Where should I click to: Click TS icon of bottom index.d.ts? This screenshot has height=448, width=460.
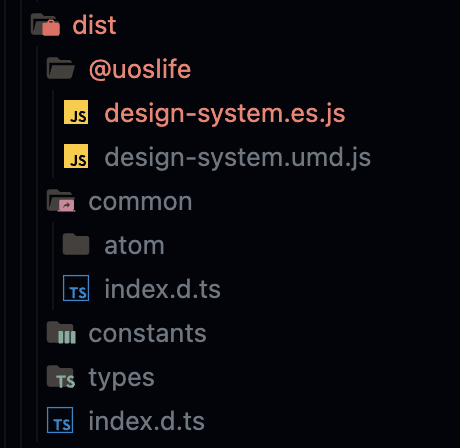point(60,420)
